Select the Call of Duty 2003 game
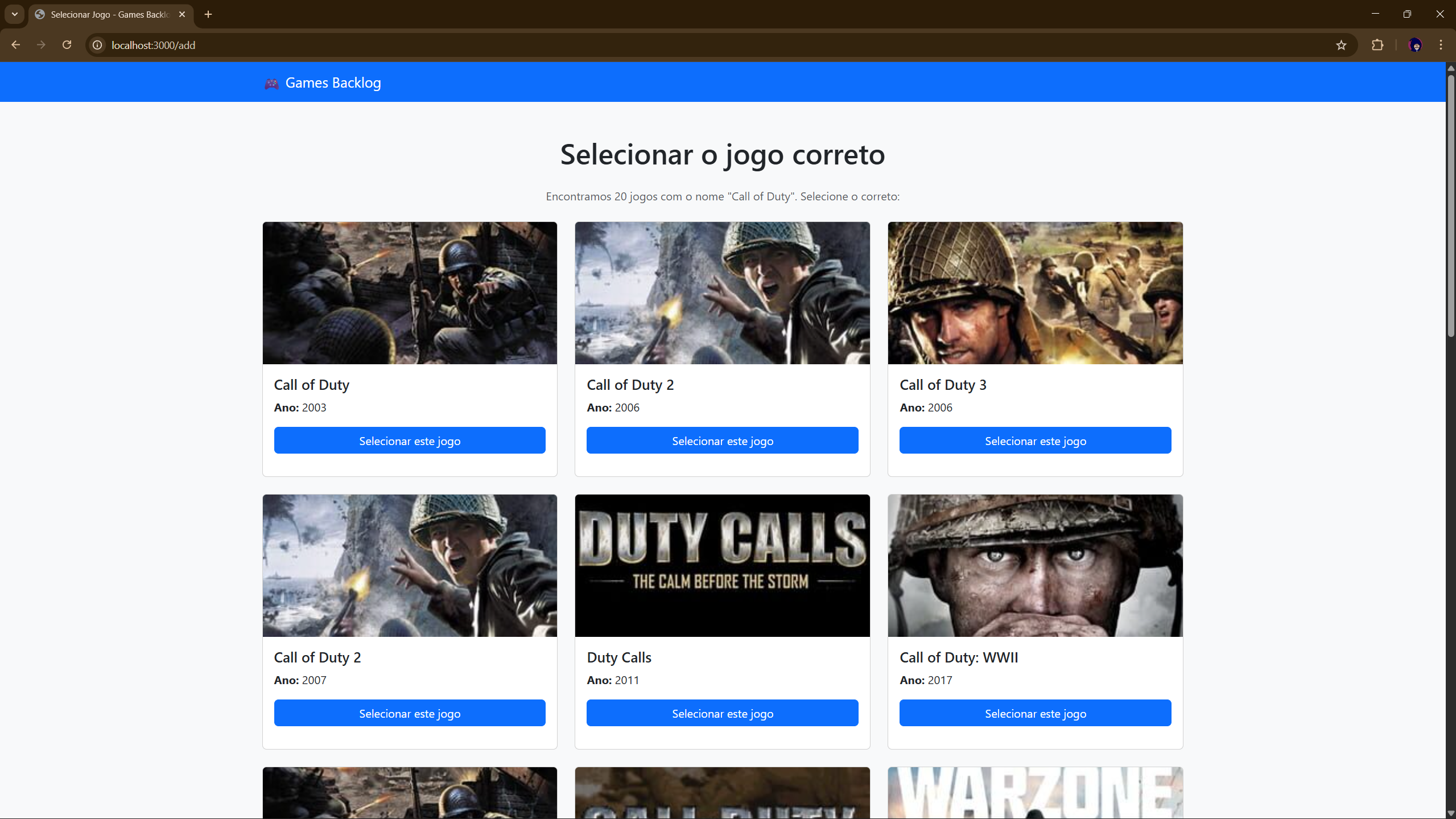This screenshot has width=1456, height=819. [410, 441]
